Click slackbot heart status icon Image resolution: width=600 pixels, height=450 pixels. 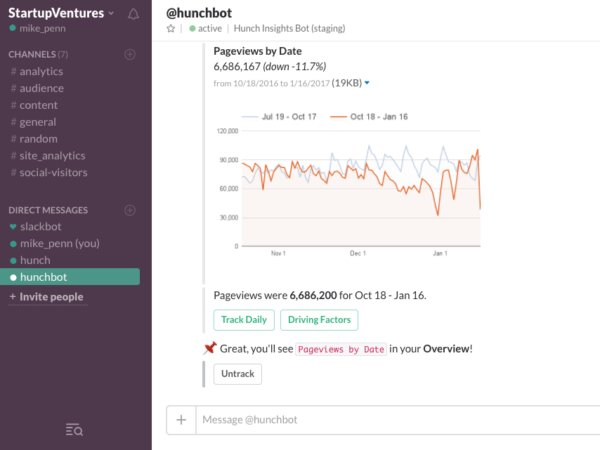pyautogui.click(x=13, y=227)
